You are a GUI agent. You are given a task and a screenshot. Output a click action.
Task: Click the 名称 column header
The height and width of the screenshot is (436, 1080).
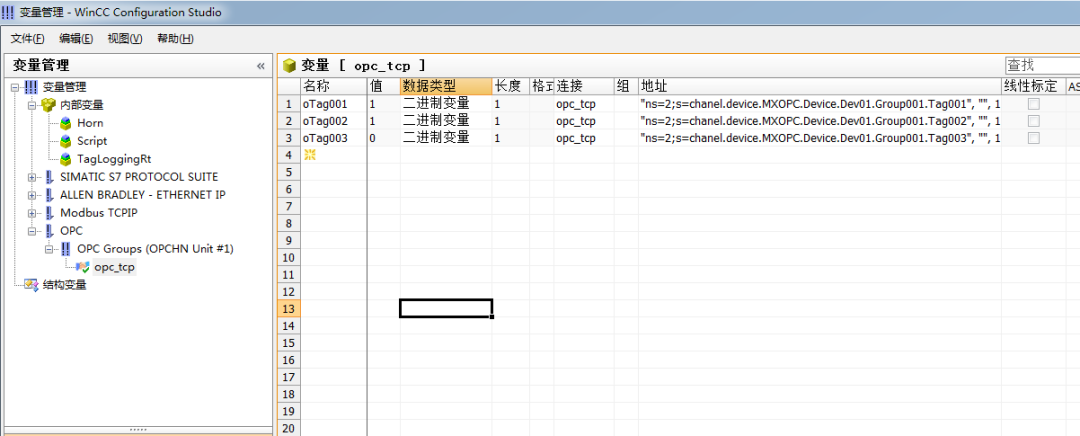coord(334,86)
